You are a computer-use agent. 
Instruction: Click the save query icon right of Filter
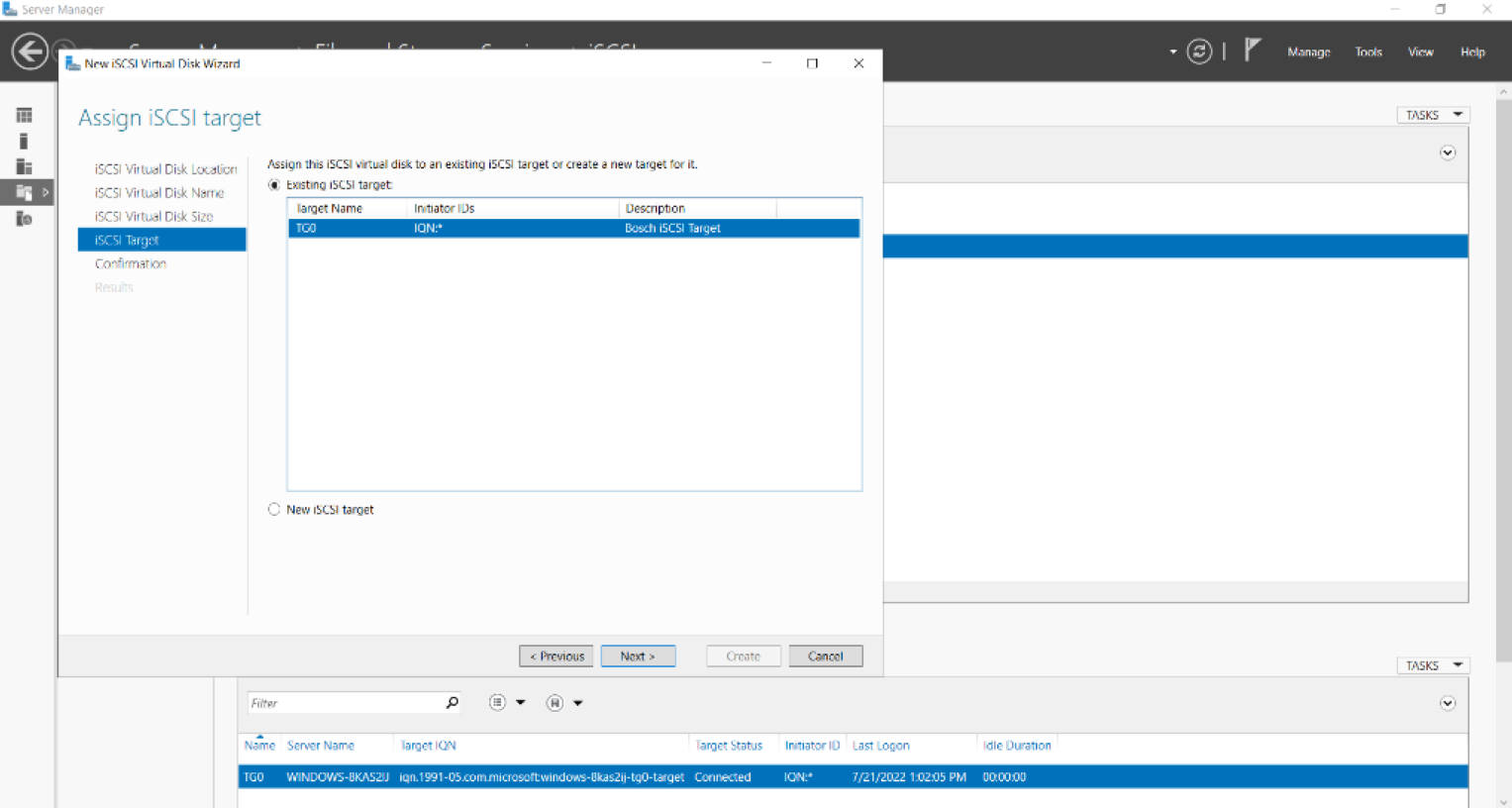(554, 703)
